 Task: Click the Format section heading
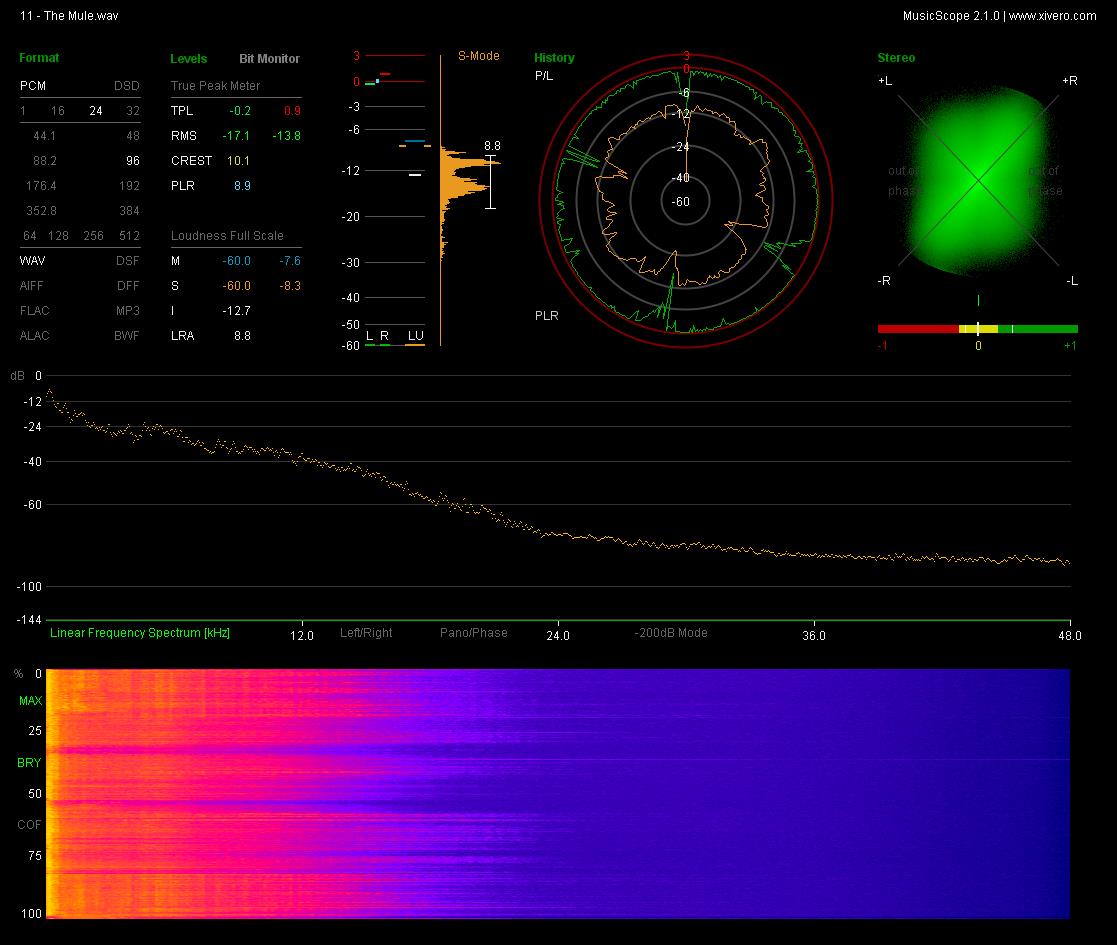pos(39,58)
